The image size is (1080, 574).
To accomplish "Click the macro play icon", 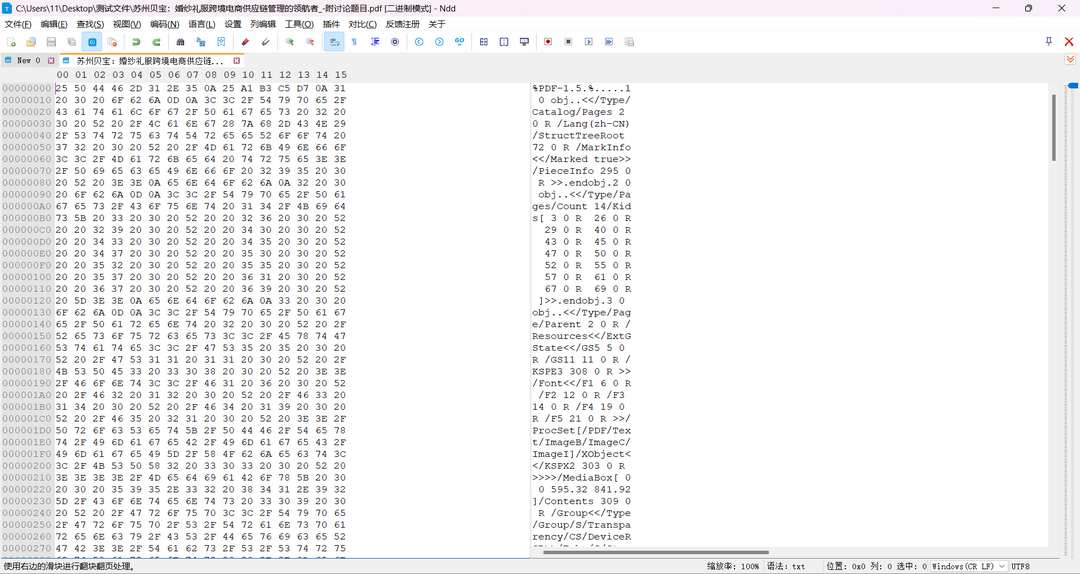I will pos(589,42).
